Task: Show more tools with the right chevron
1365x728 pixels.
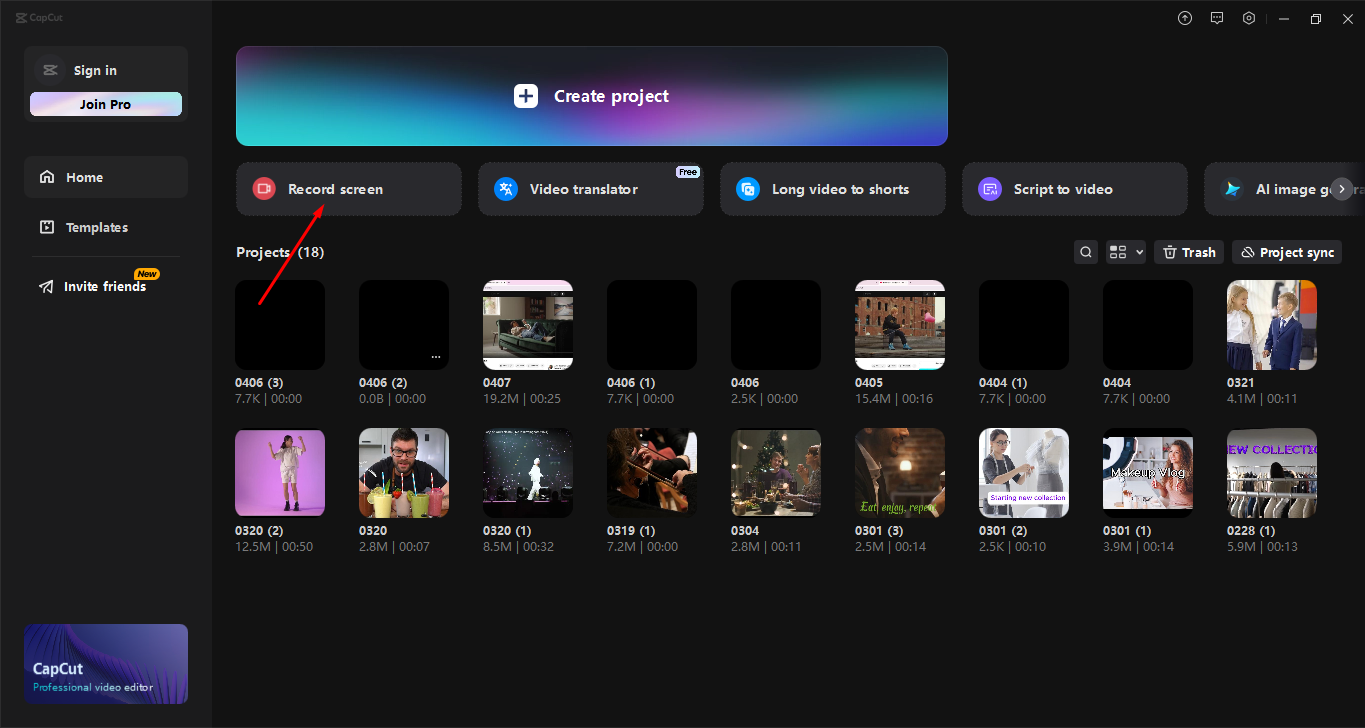Action: 1342,189
